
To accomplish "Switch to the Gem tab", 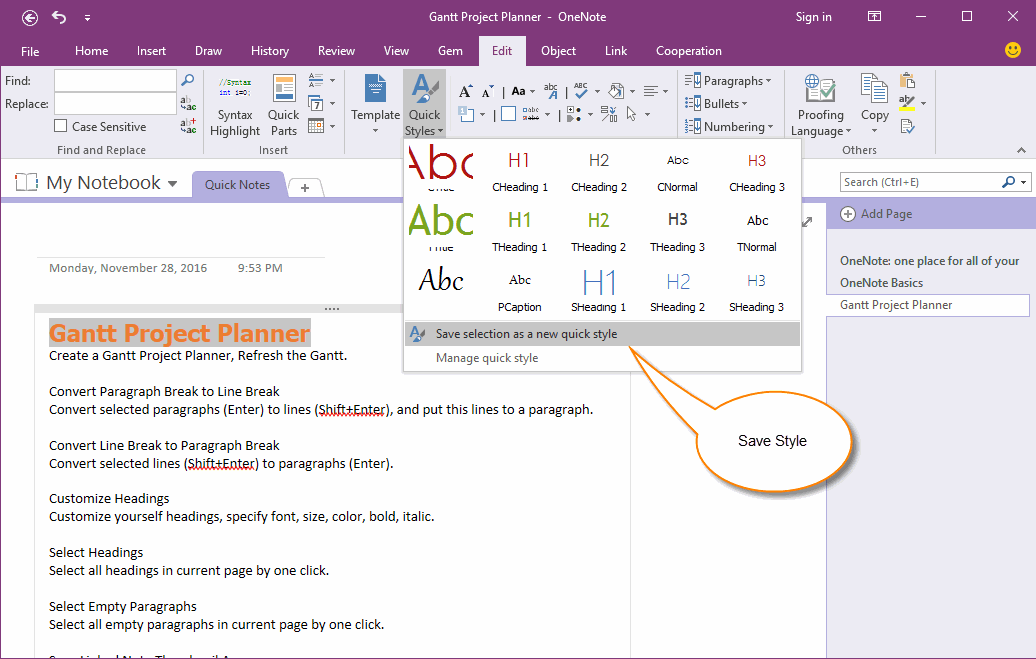I will [x=450, y=51].
